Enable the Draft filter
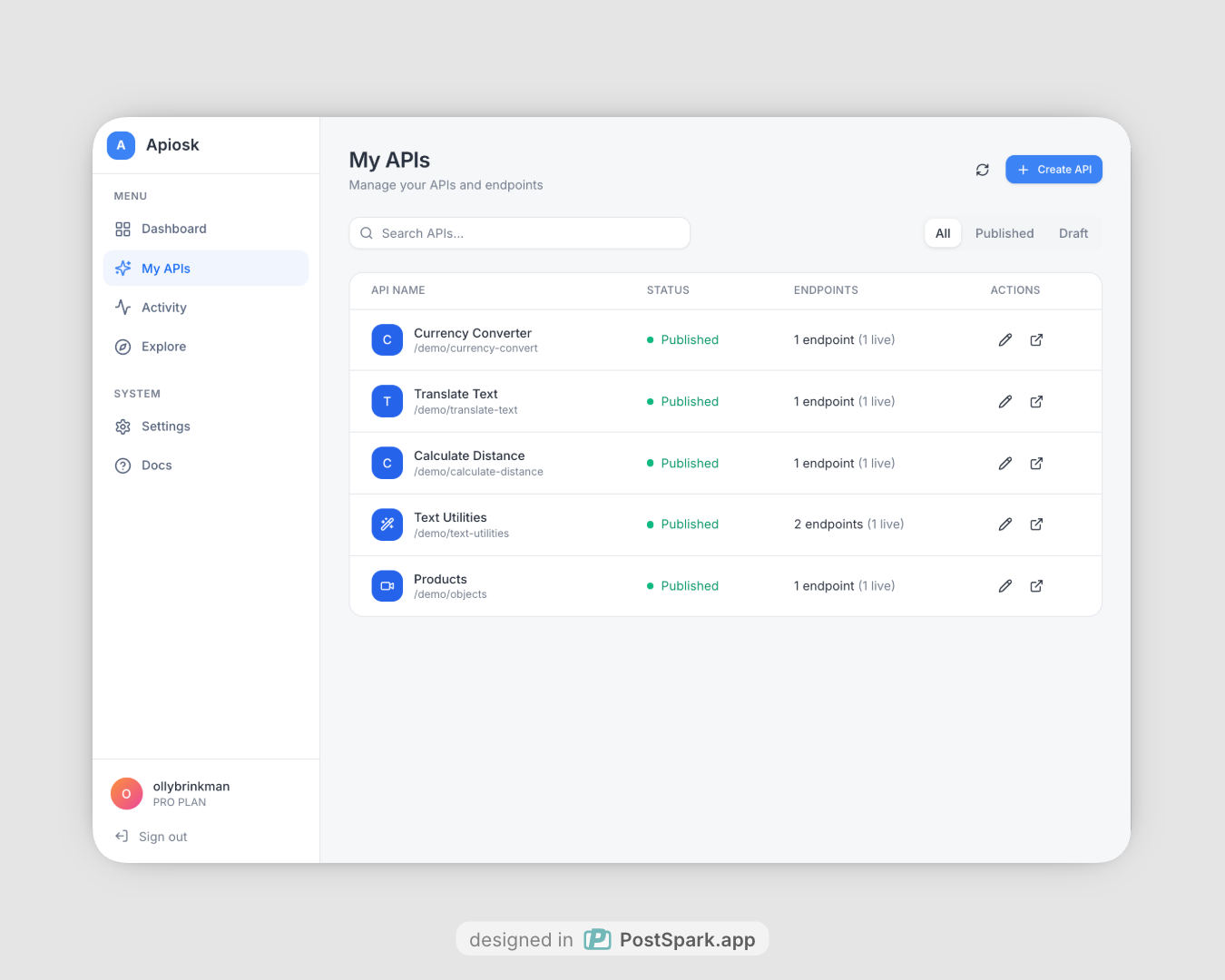This screenshot has width=1225, height=980. tap(1073, 233)
